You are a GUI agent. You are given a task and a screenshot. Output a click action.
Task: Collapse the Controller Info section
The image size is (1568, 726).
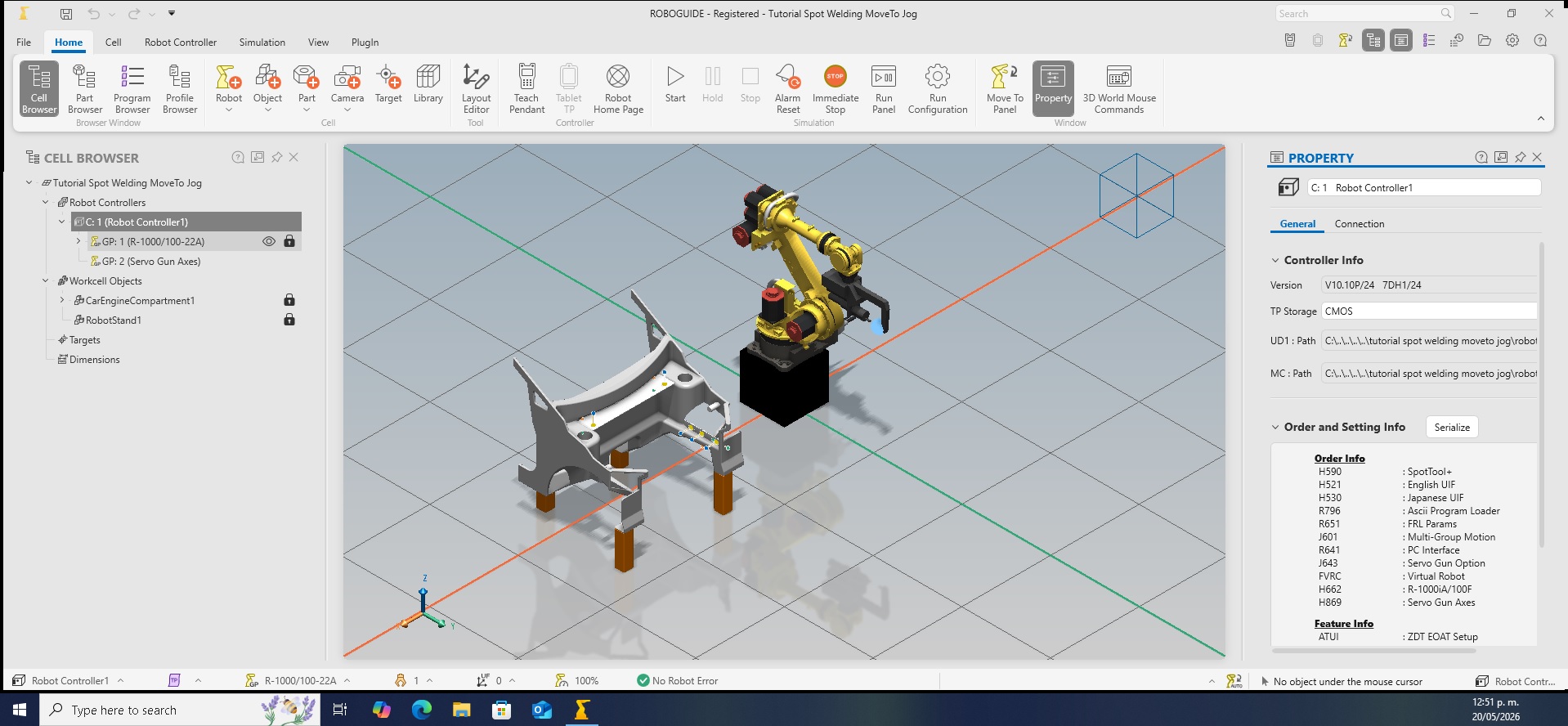coord(1275,260)
